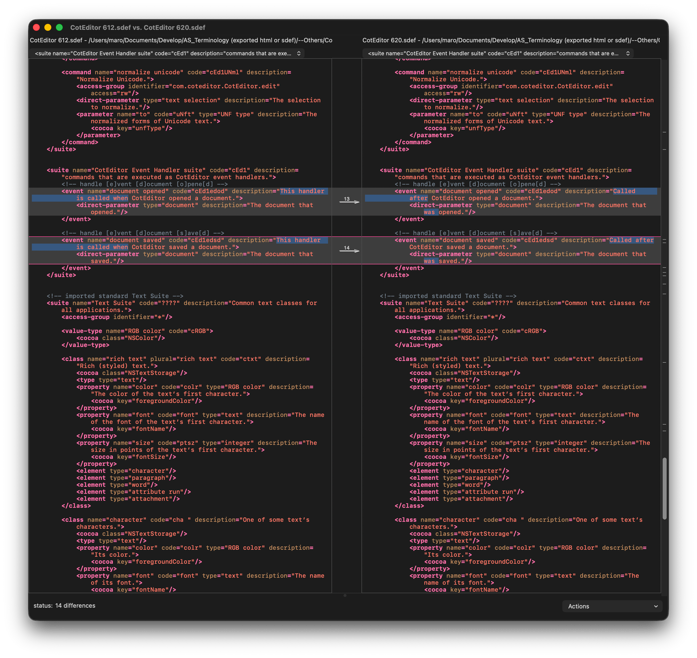The image size is (697, 658).
Task: Click the CotEditor 620.sdef file path header
Action: coord(510,40)
